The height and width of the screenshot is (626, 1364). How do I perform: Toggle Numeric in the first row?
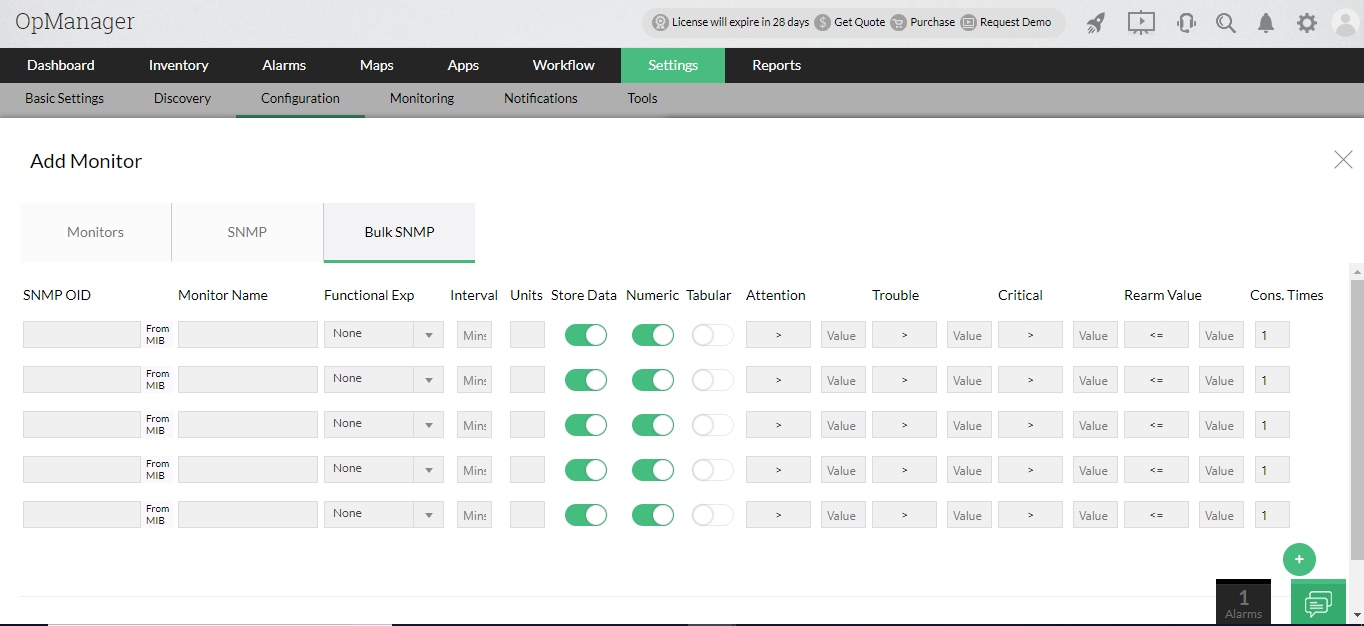point(653,335)
